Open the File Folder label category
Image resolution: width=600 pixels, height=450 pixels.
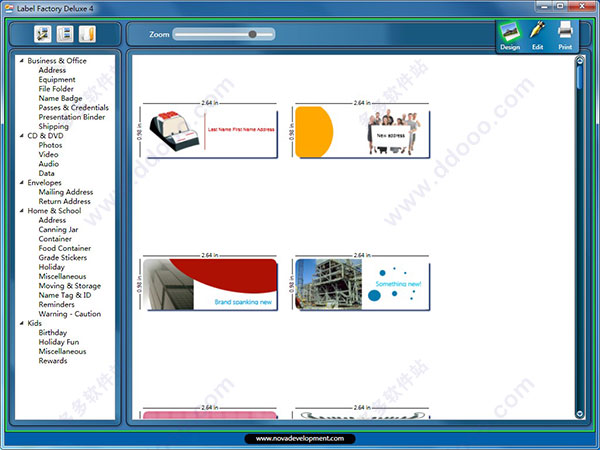[x=56, y=89]
